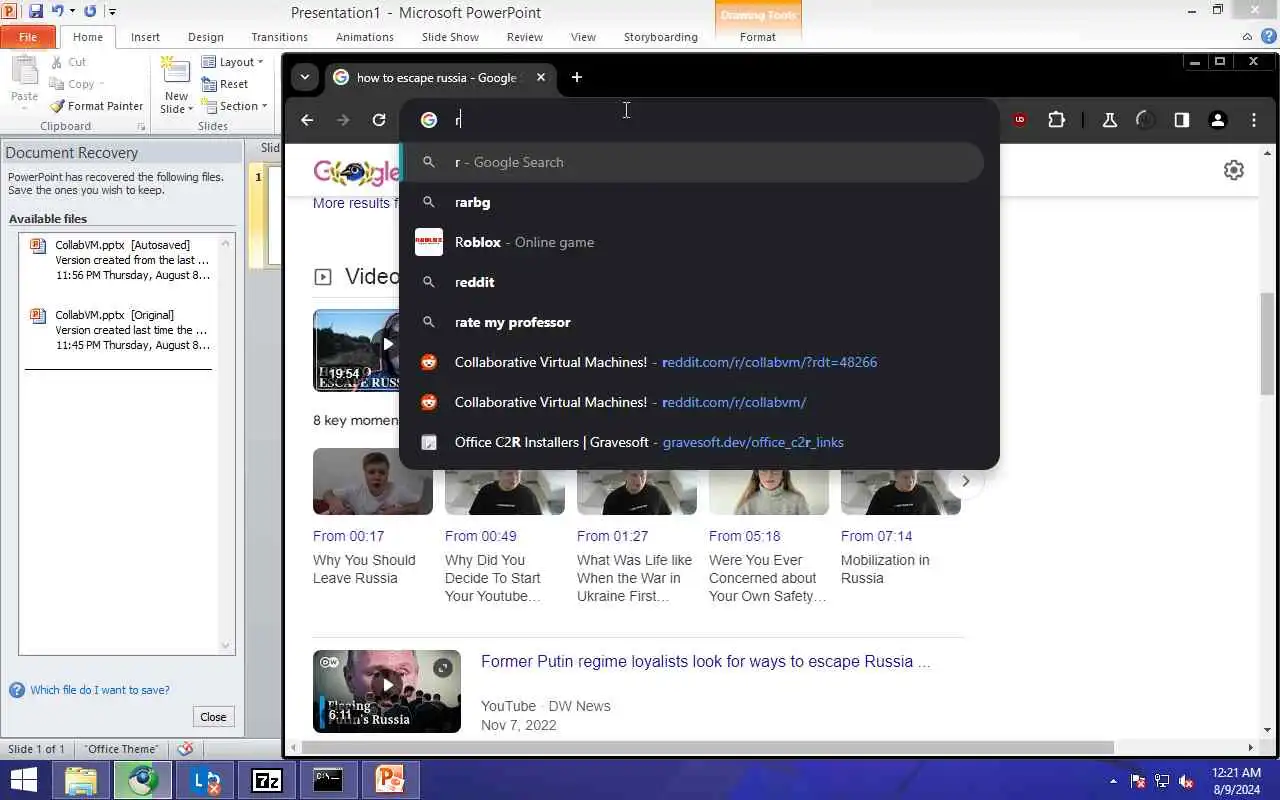Click the 'From 05:18' video key moment thumbnail

(769, 481)
